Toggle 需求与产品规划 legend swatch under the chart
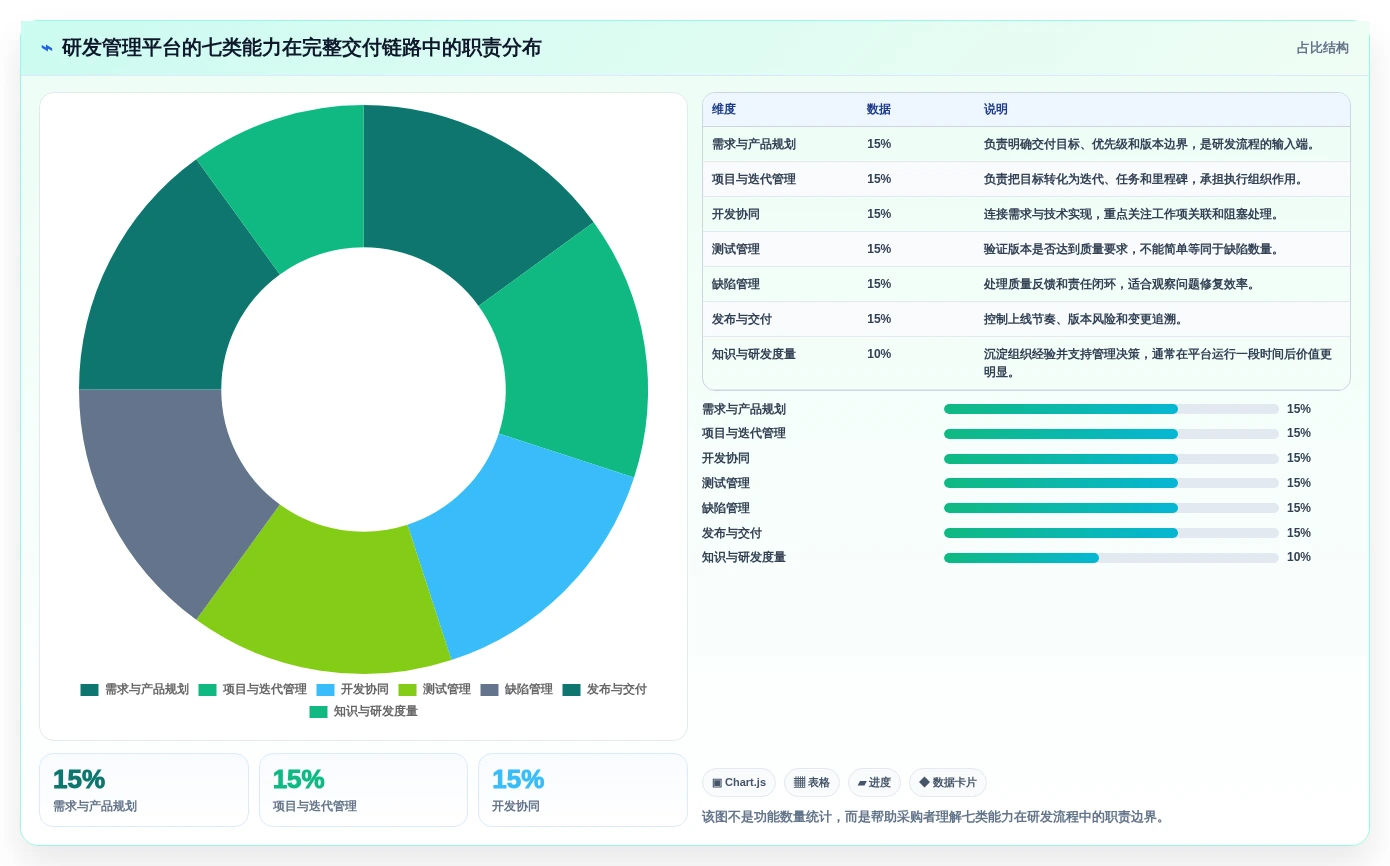 [x=89, y=690]
